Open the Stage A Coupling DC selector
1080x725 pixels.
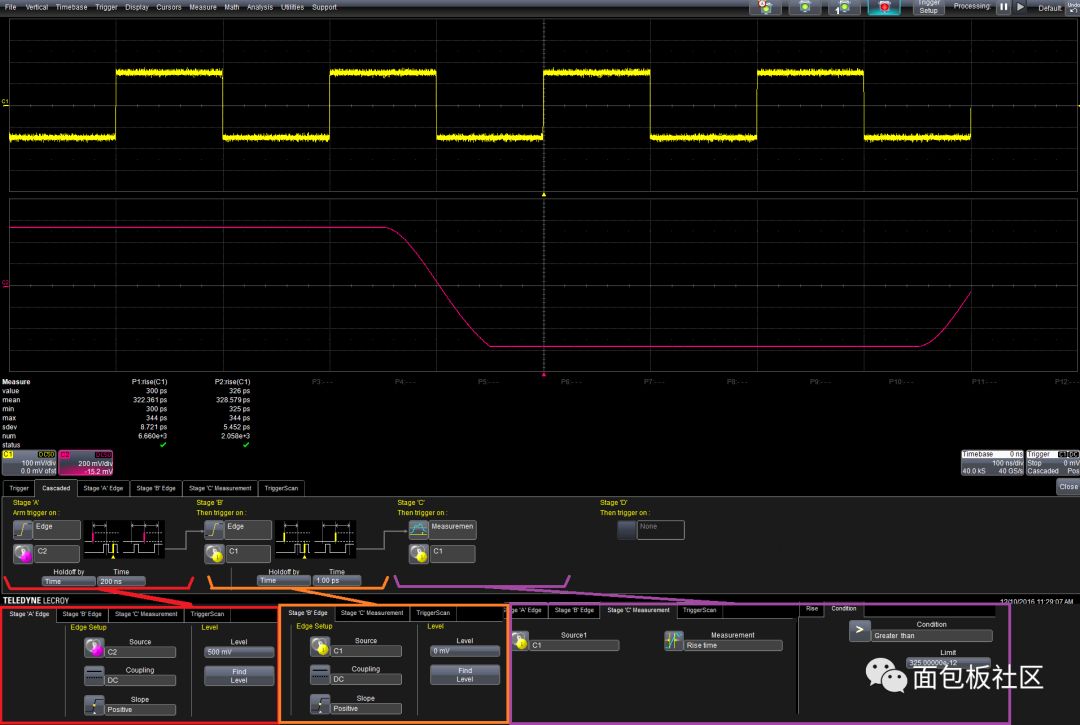(x=139, y=680)
